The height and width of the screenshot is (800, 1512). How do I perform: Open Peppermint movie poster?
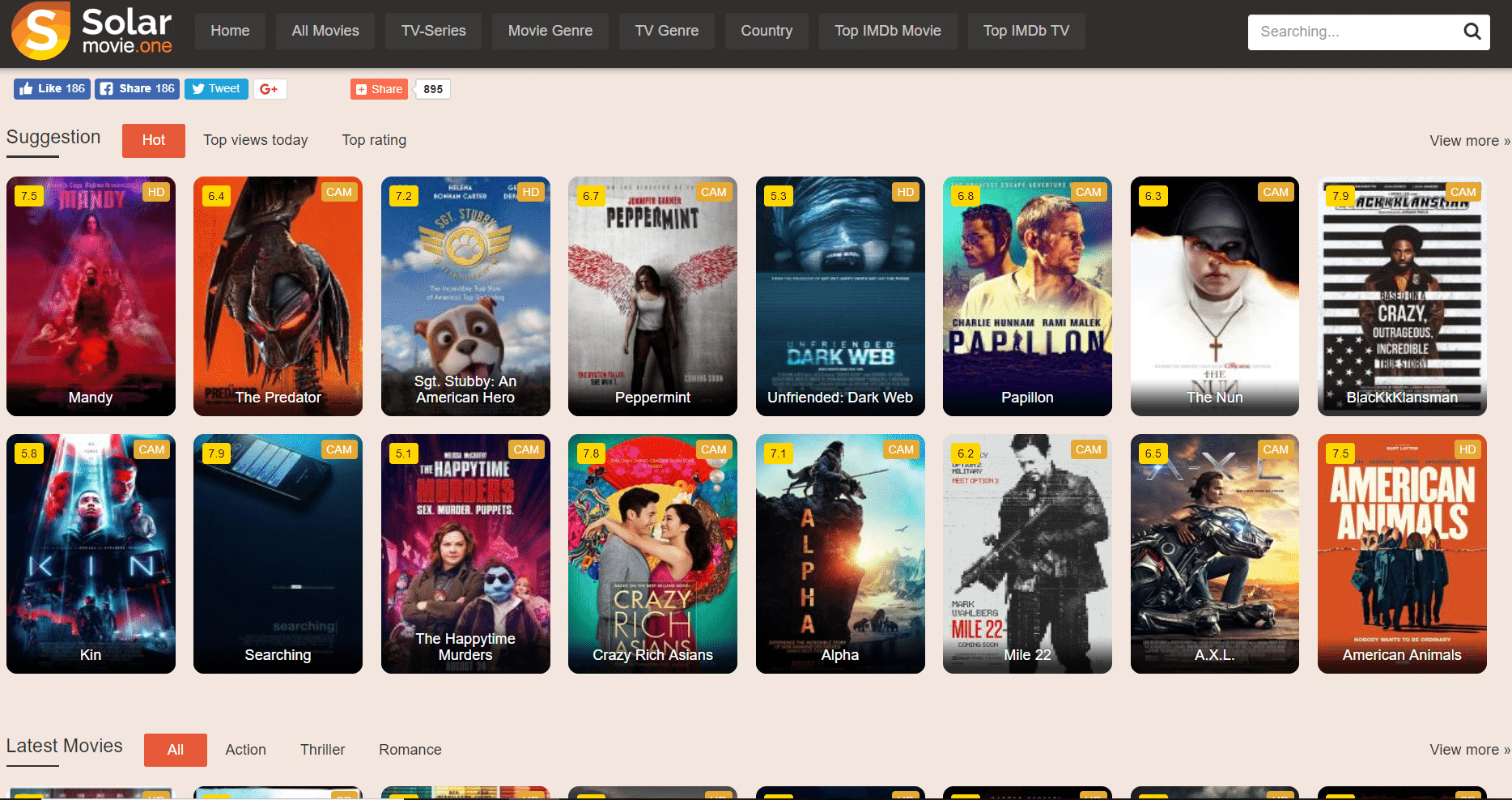coord(652,296)
